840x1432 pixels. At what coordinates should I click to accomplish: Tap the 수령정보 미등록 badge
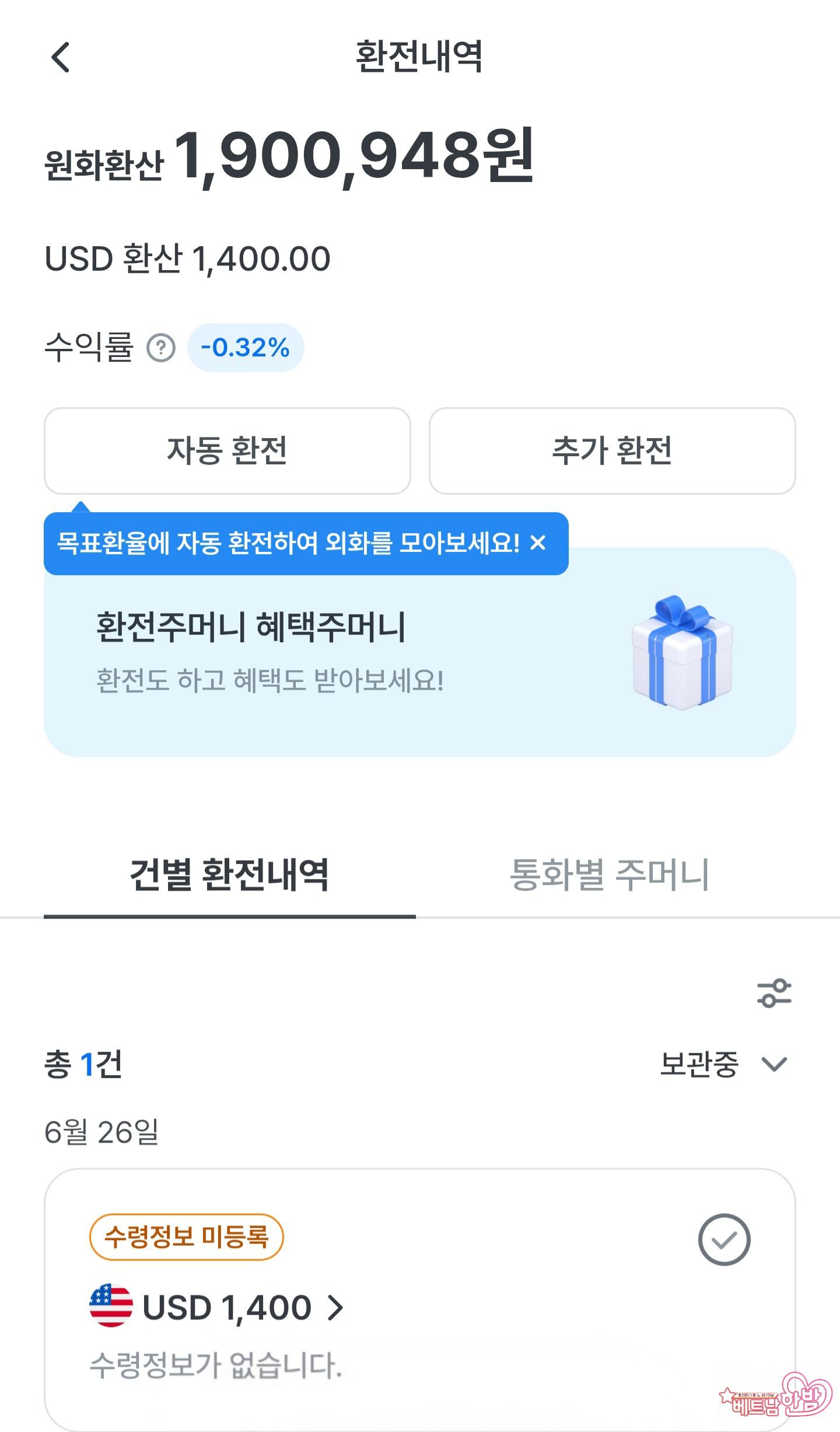point(186,1236)
